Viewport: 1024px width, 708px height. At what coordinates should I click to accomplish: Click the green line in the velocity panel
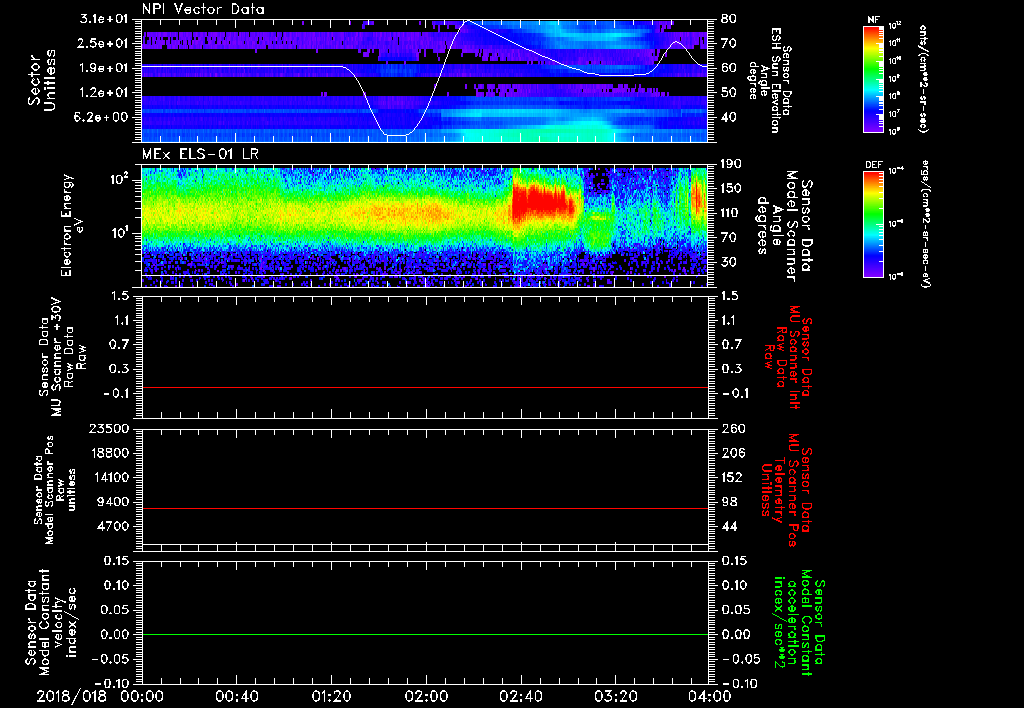(x=424, y=634)
